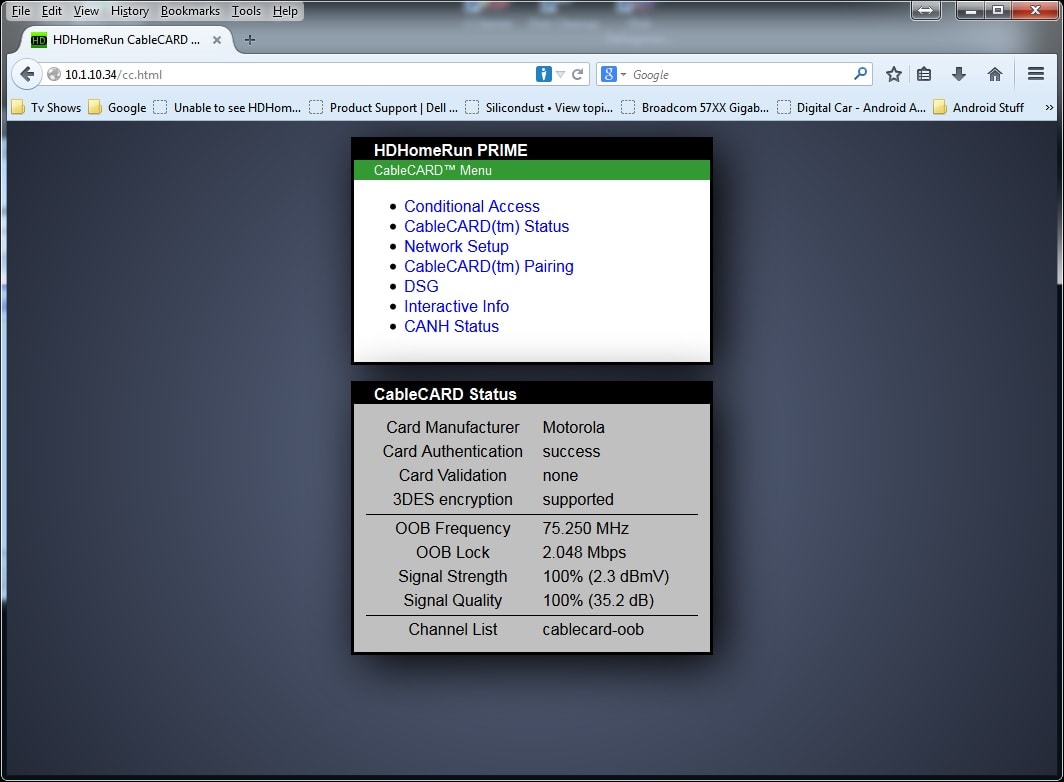Viewport: 1064px width, 782px height.
Task: Open a new tab with plus button
Action: pos(250,40)
